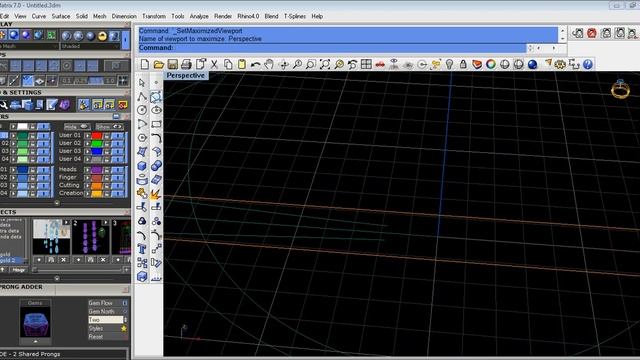This screenshot has width=640, height=360.
Task: Expand the Creation layer arrow
Action: pos(88,193)
